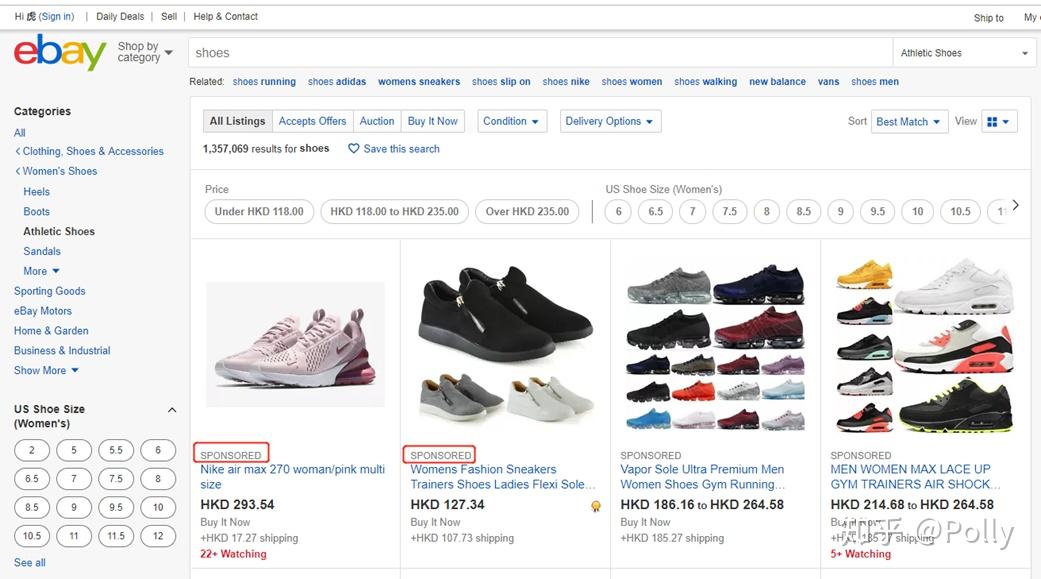Image resolution: width=1041 pixels, height=579 pixels.
Task: Open the Delivery Options dropdown
Action: click(610, 122)
